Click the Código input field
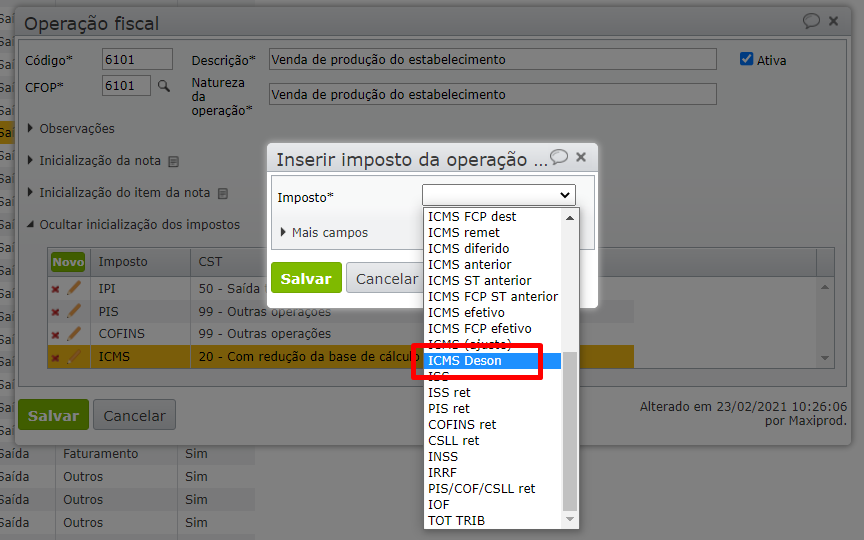The width and height of the screenshot is (864, 540). [x=137, y=59]
